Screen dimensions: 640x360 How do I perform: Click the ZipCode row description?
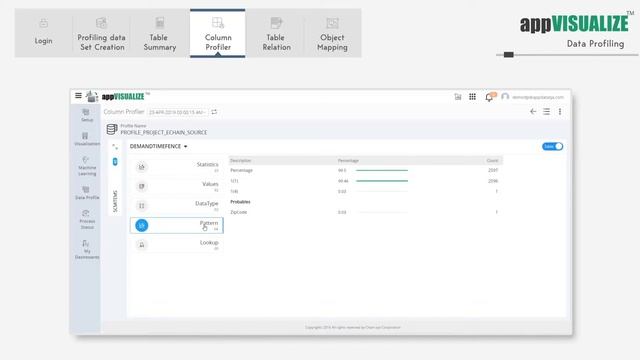click(239, 212)
